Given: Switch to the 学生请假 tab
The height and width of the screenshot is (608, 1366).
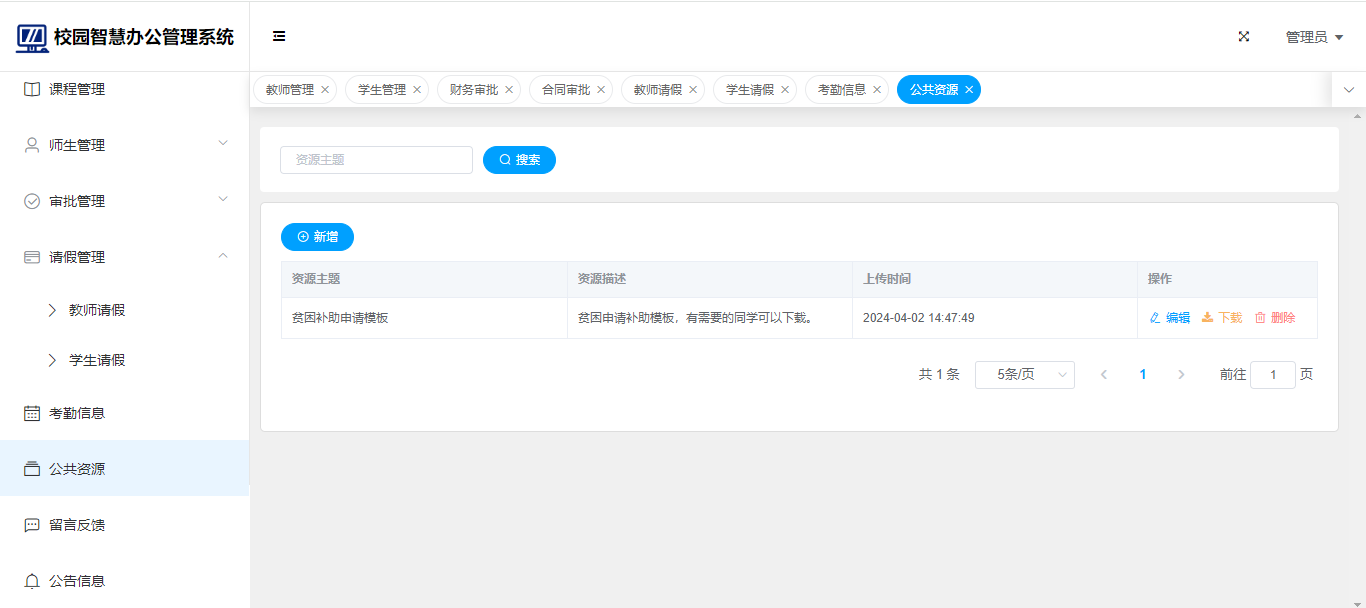Looking at the screenshot, I should coord(749,90).
